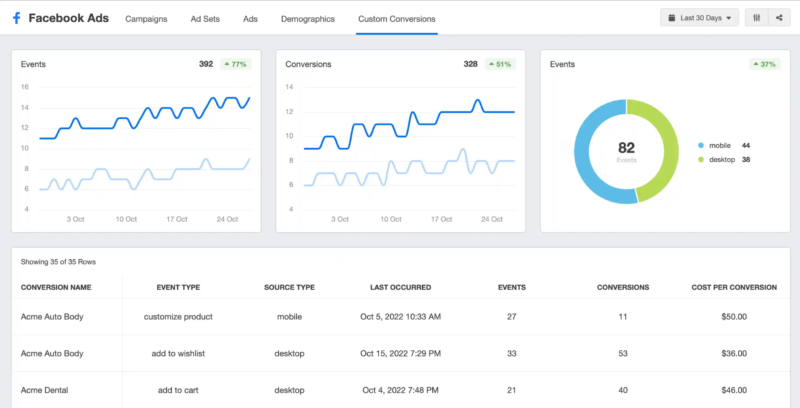Click the Facebook Ads title text
Viewport: 800px width, 408px height.
pos(68,18)
